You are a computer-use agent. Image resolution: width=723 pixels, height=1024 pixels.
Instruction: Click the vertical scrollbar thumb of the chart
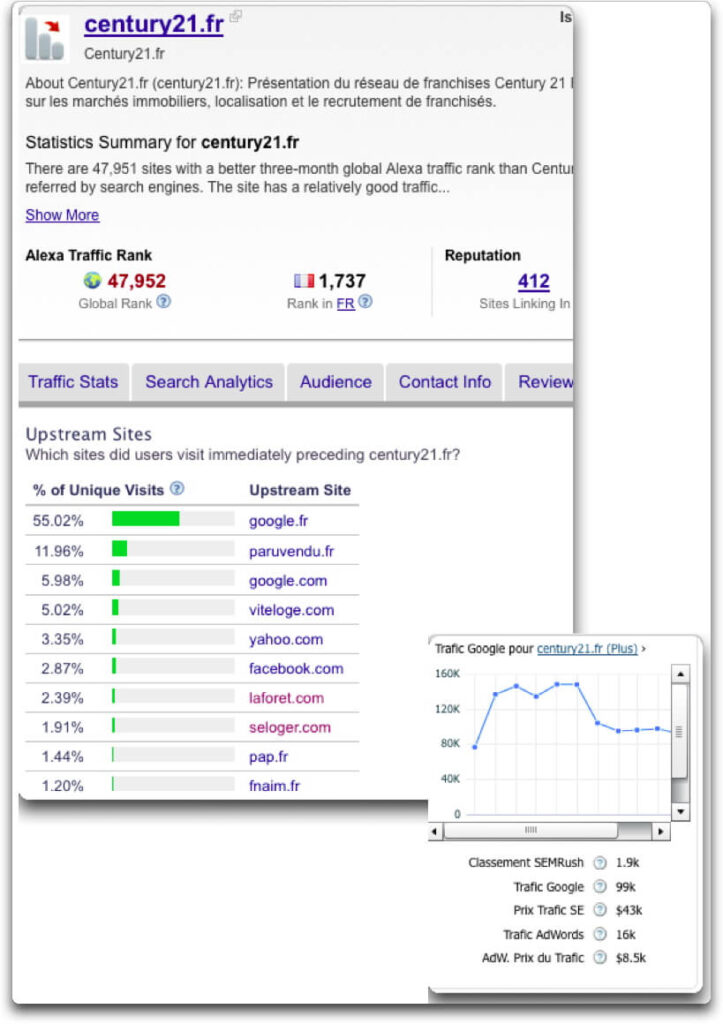pyautogui.click(x=680, y=731)
